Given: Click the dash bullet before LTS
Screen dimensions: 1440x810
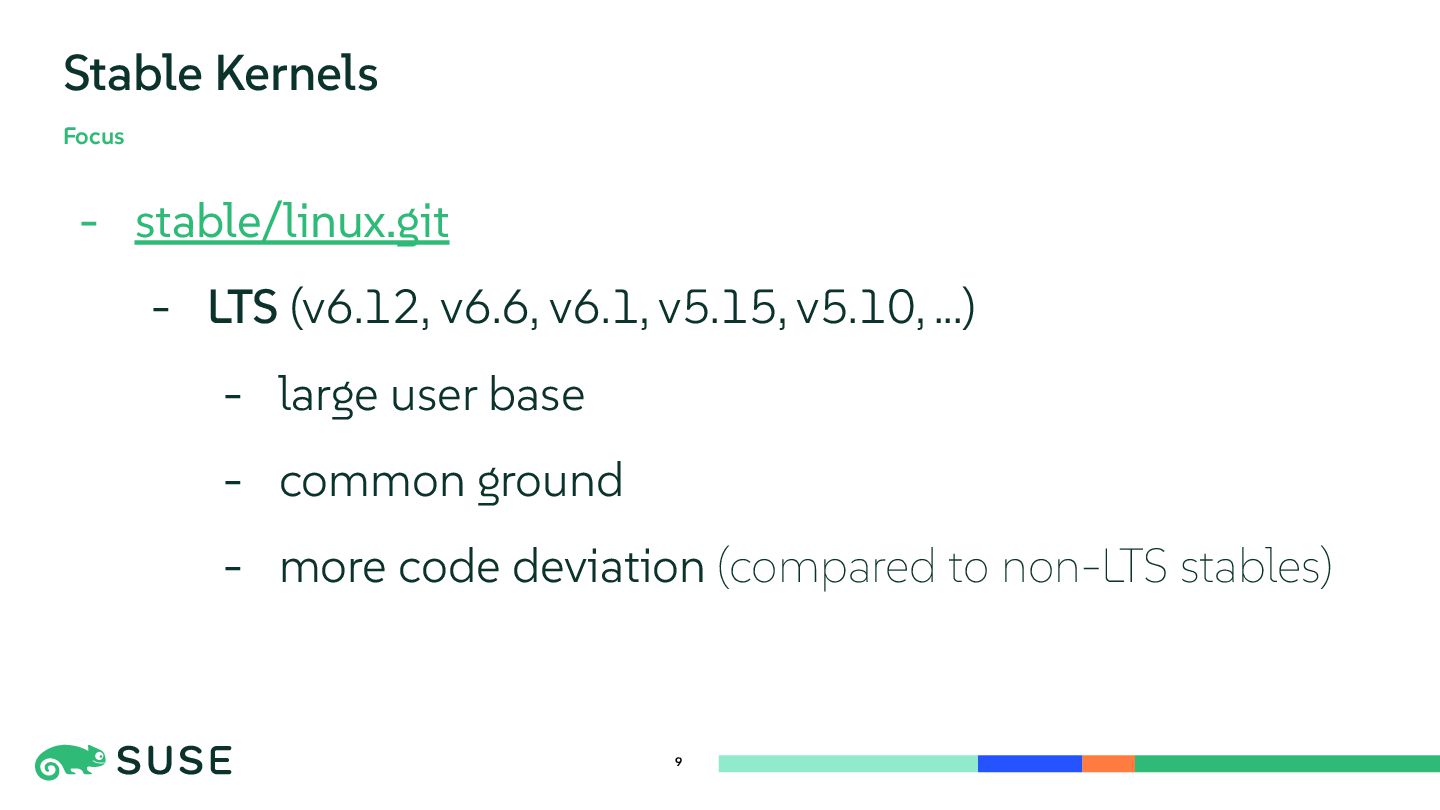Looking at the screenshot, I should click(161, 310).
